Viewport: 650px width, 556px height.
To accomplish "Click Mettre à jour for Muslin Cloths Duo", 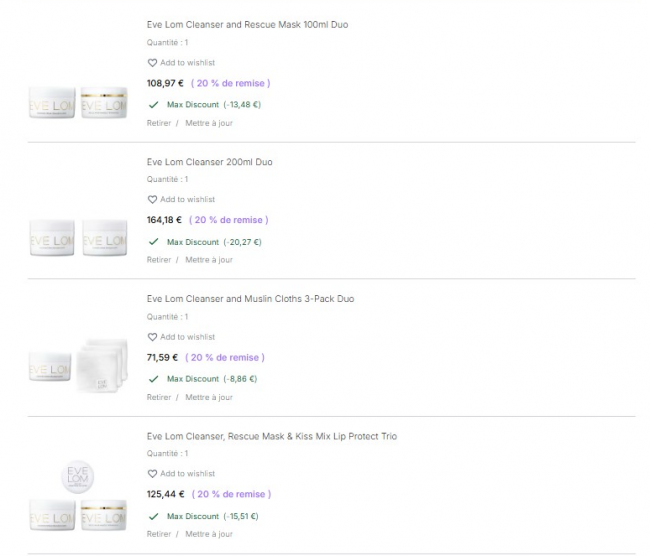I will coord(209,397).
